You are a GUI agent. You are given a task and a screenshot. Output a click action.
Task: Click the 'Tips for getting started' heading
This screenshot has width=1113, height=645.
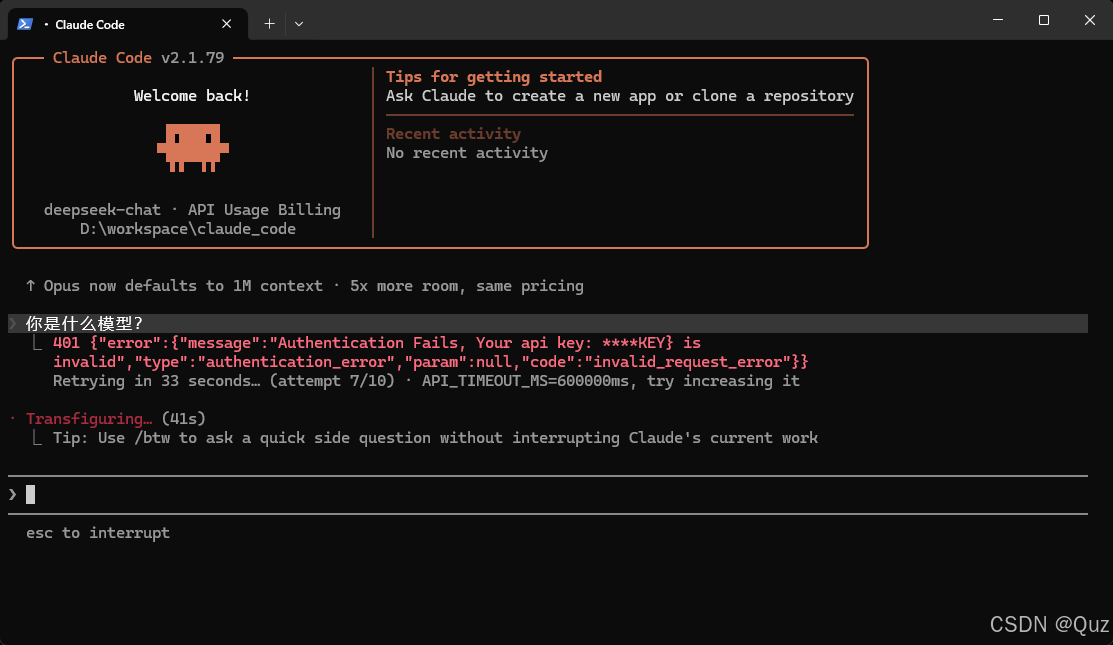point(494,77)
